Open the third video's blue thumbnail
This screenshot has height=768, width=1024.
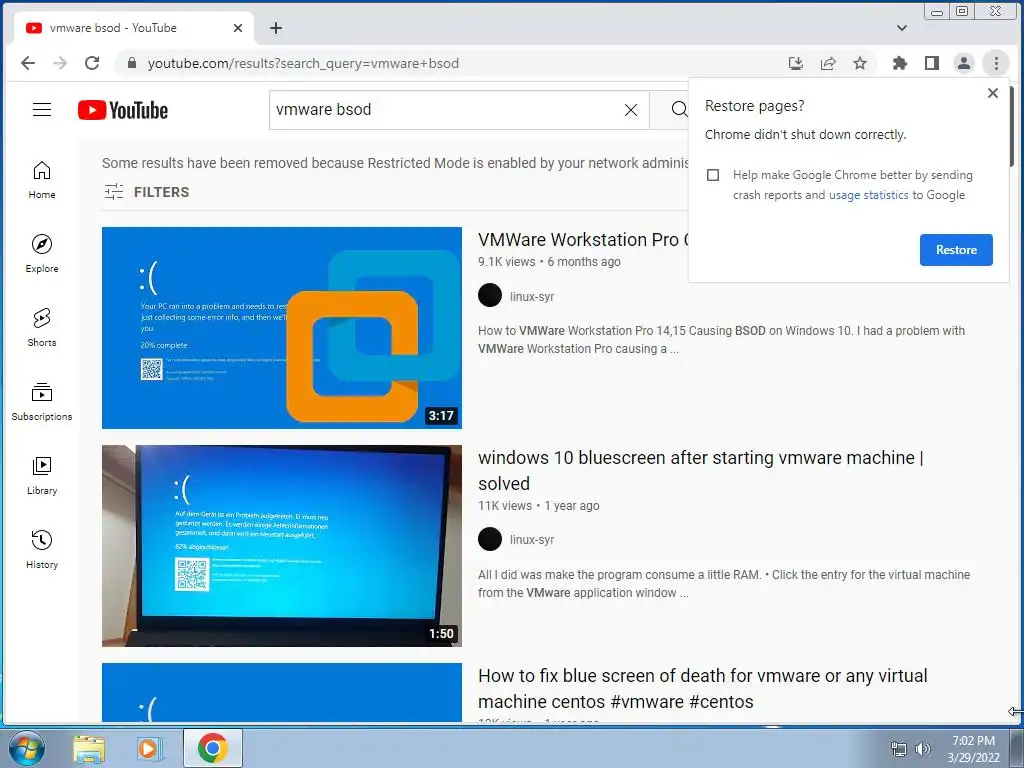281,692
